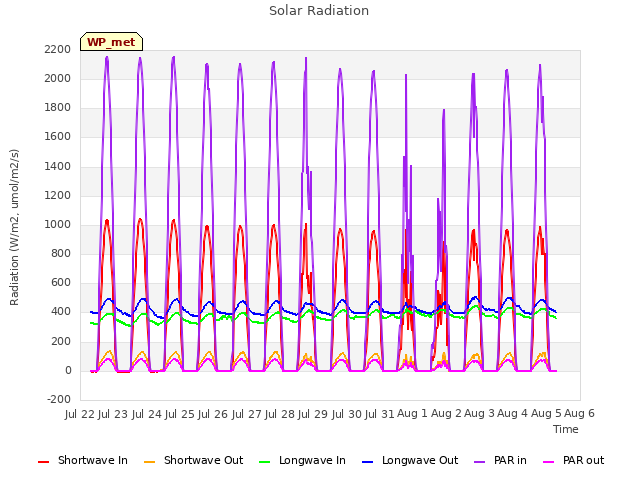Click the Aug 4 x-axis date
Image resolution: width=640 pixels, height=480 pixels.
pyautogui.click(x=513, y=414)
